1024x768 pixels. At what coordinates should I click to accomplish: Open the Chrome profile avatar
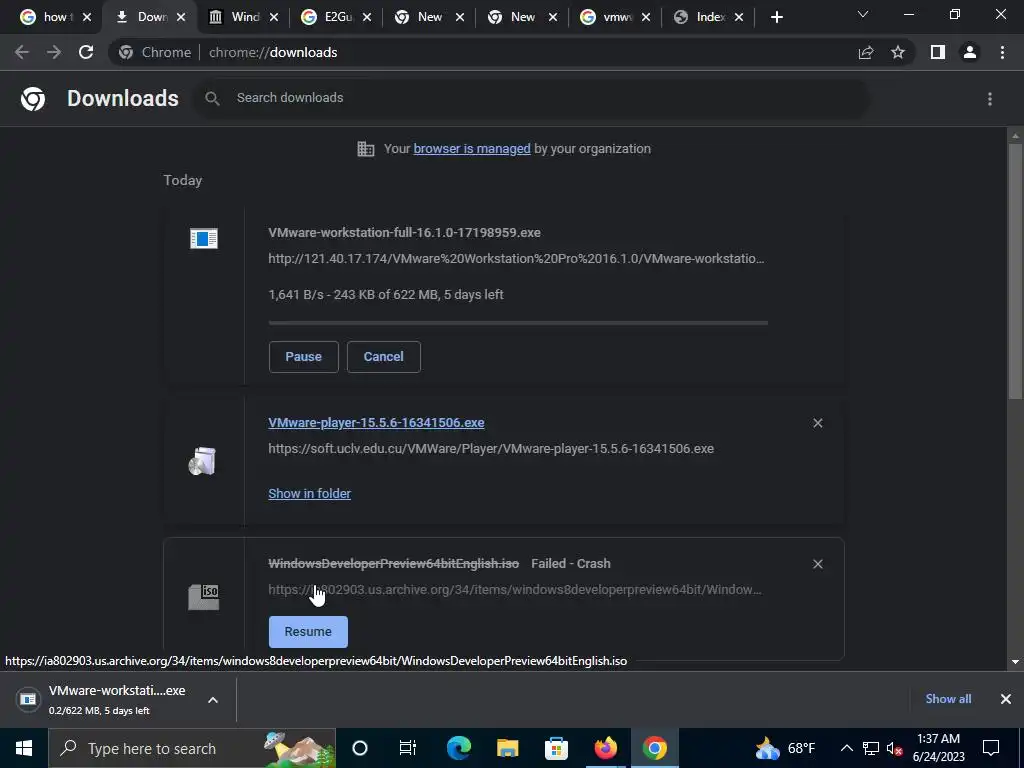tap(970, 52)
